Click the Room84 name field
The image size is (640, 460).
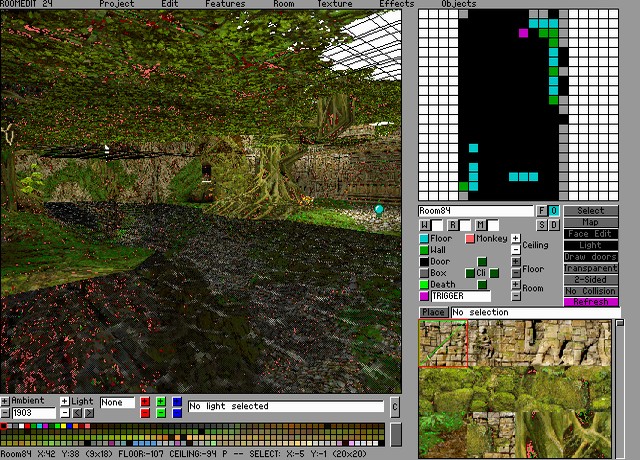[476, 211]
